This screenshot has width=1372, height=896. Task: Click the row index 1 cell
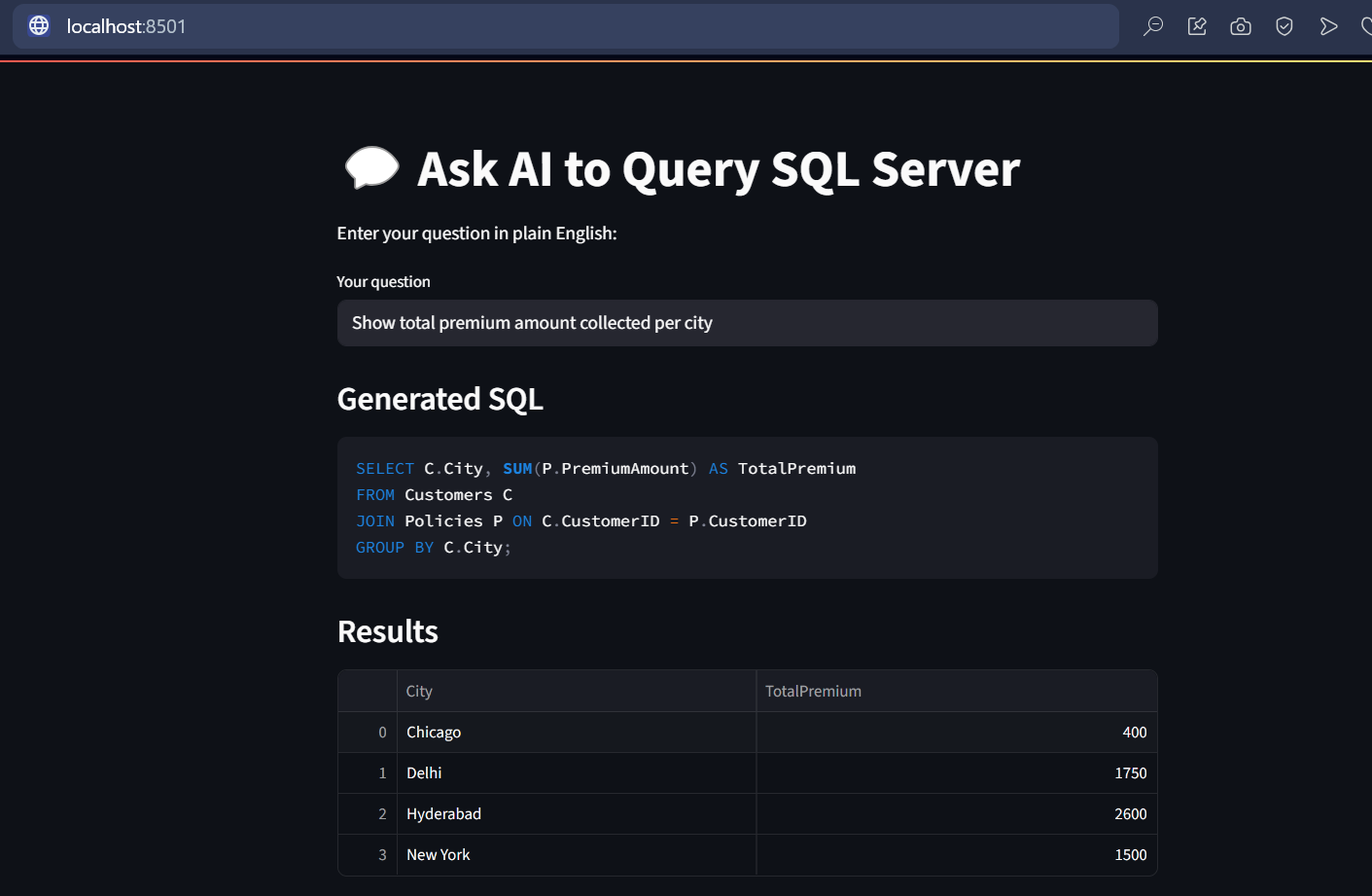click(369, 773)
